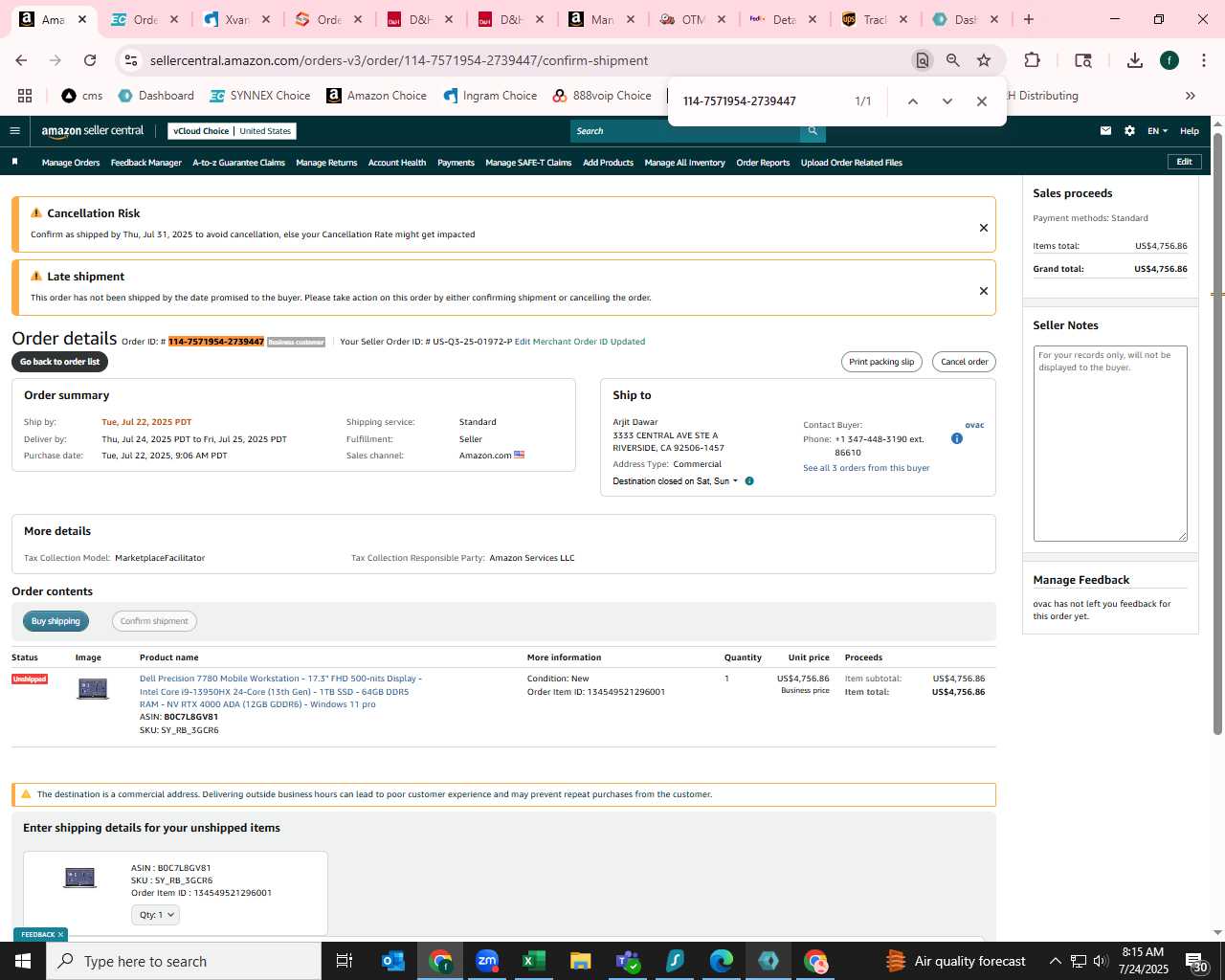Click the Edit button in nav bar

pos(1184,162)
